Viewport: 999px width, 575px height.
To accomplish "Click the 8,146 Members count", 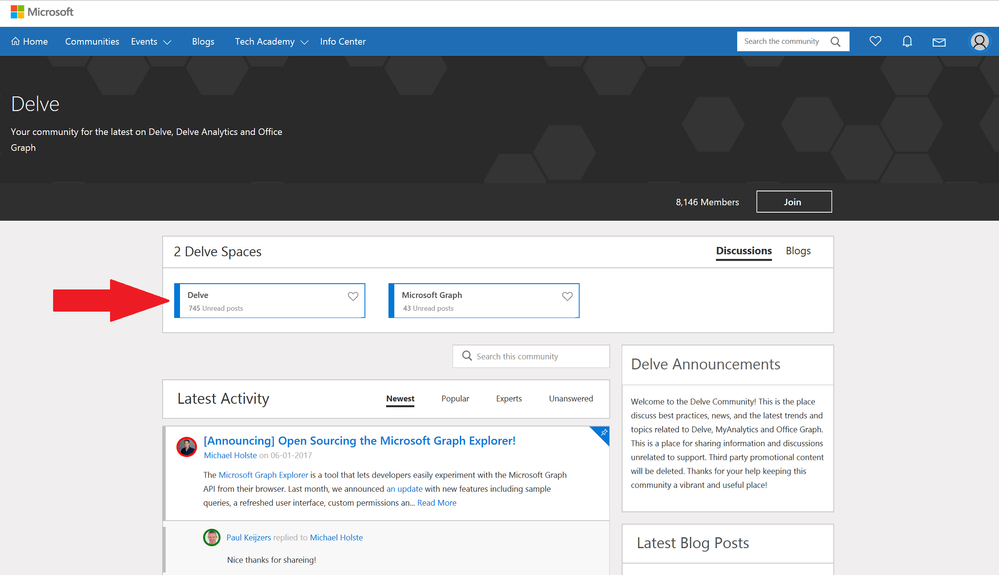I will 707,202.
